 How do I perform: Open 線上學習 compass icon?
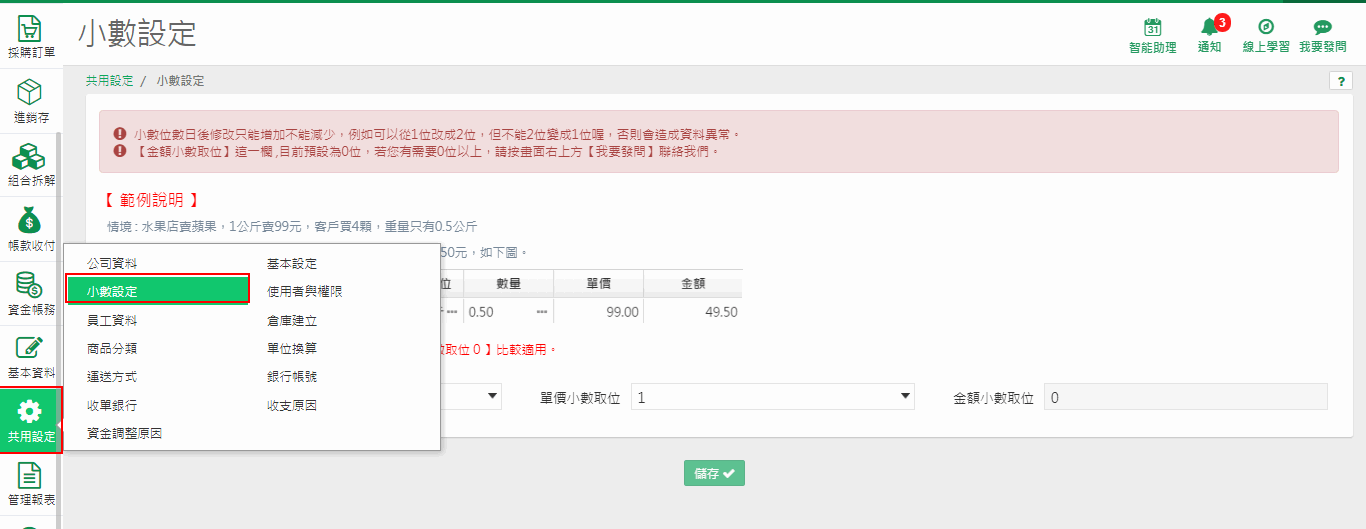(1266, 35)
